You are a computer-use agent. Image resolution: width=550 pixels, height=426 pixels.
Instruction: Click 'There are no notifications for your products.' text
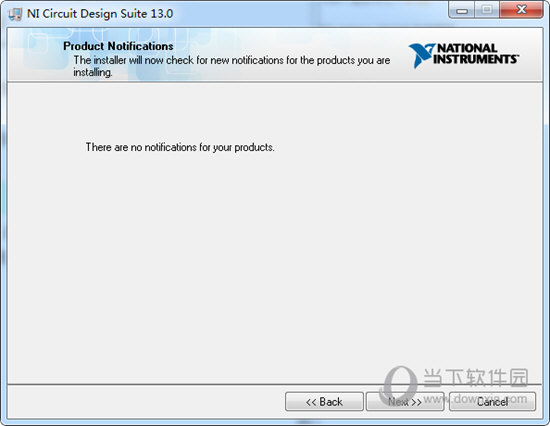(180, 147)
